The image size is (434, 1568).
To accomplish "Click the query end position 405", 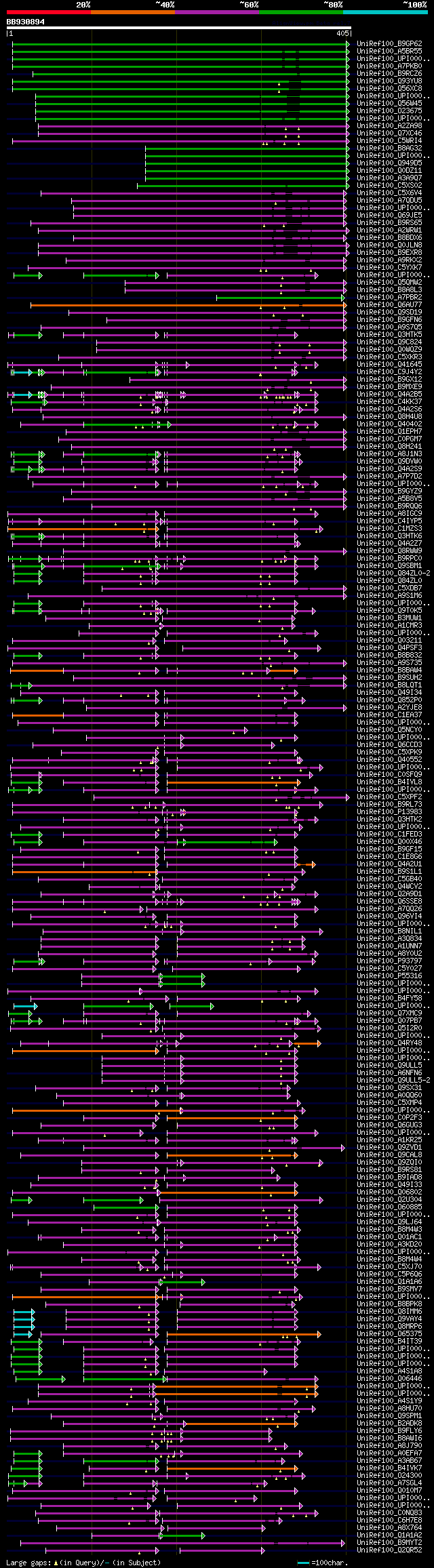I will pyautogui.click(x=342, y=33).
